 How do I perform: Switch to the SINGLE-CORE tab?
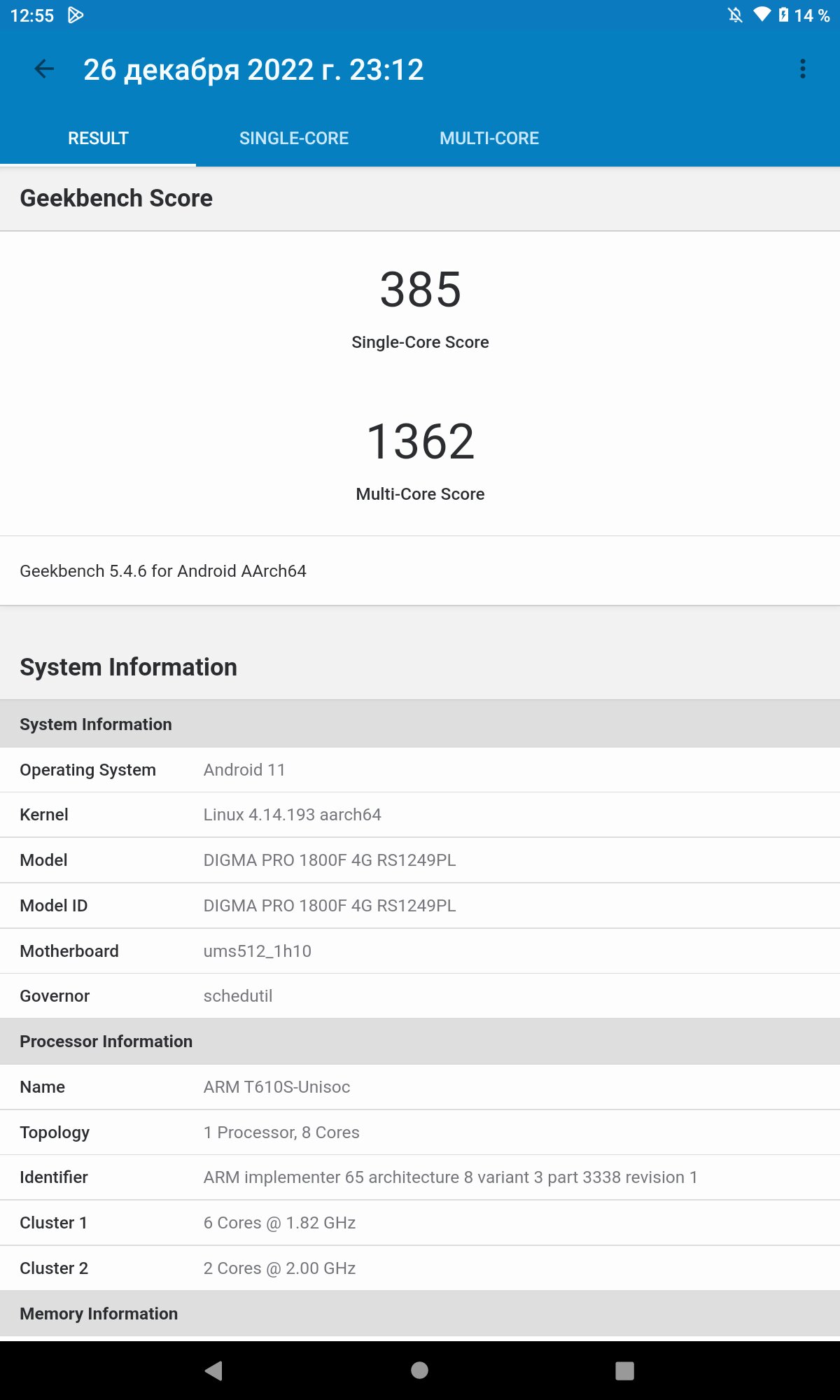[294, 139]
